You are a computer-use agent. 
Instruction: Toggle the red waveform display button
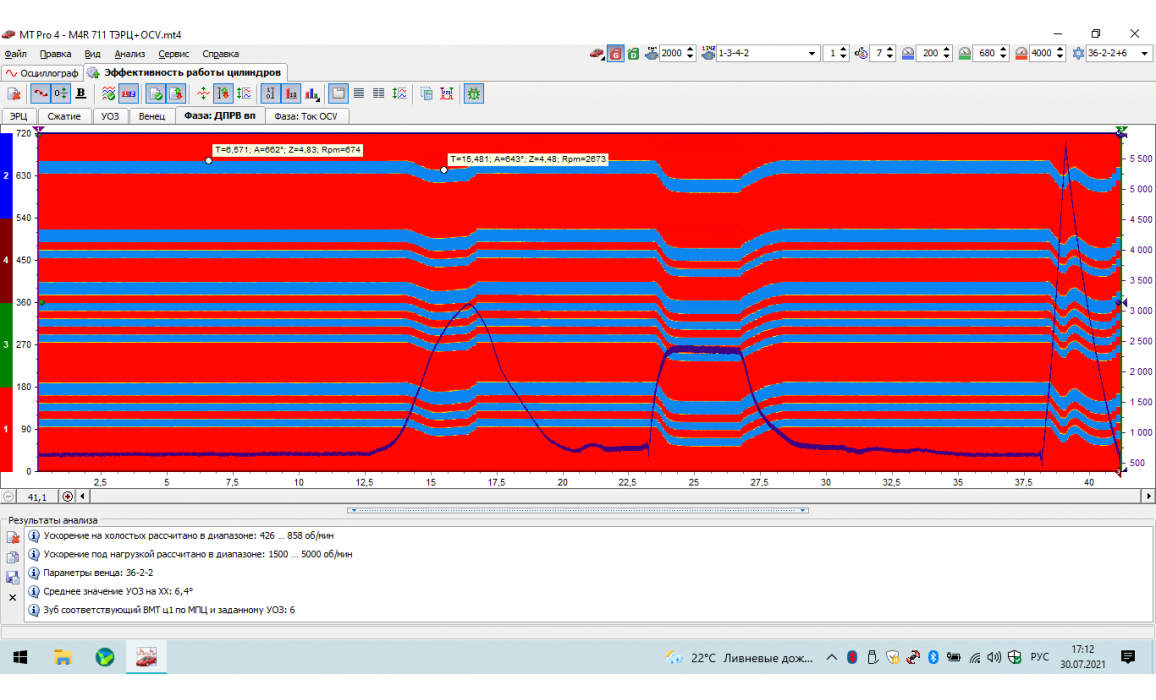tap(40, 93)
